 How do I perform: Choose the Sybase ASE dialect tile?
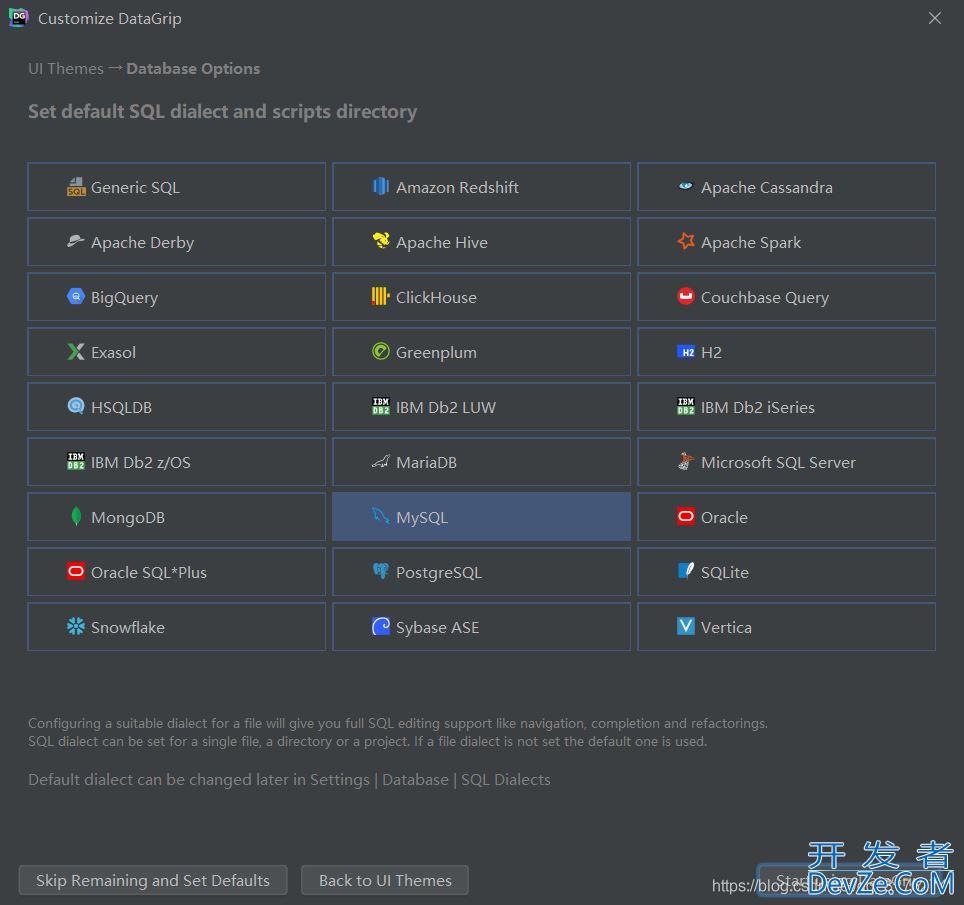481,626
